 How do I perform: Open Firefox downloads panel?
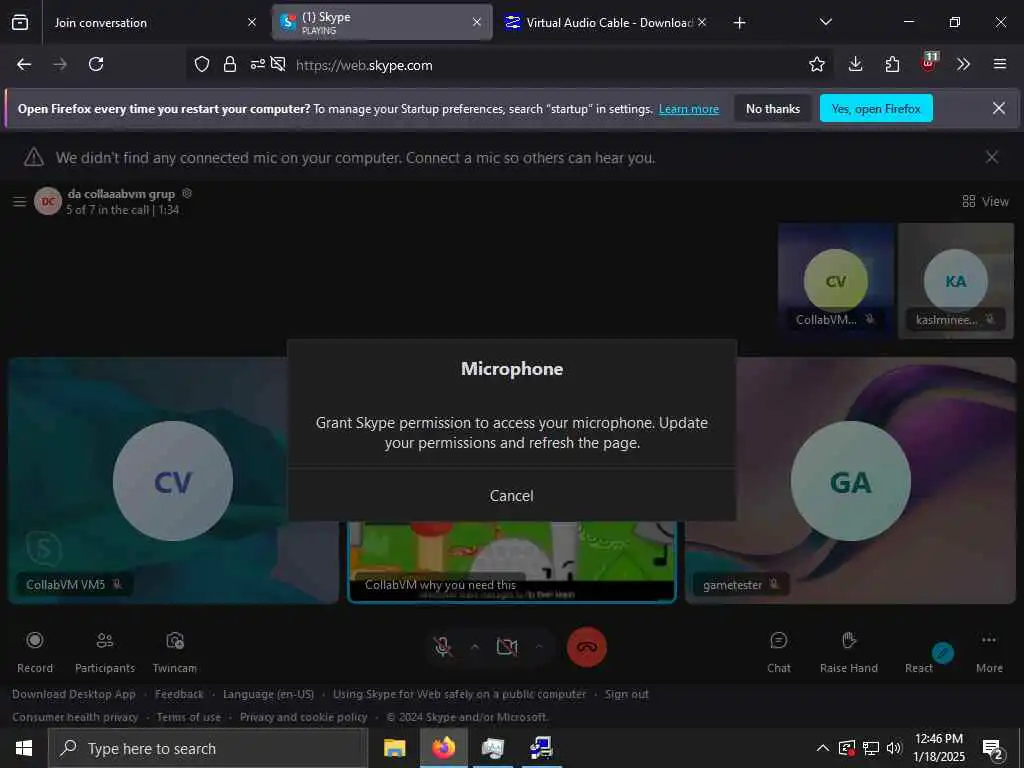tap(856, 64)
